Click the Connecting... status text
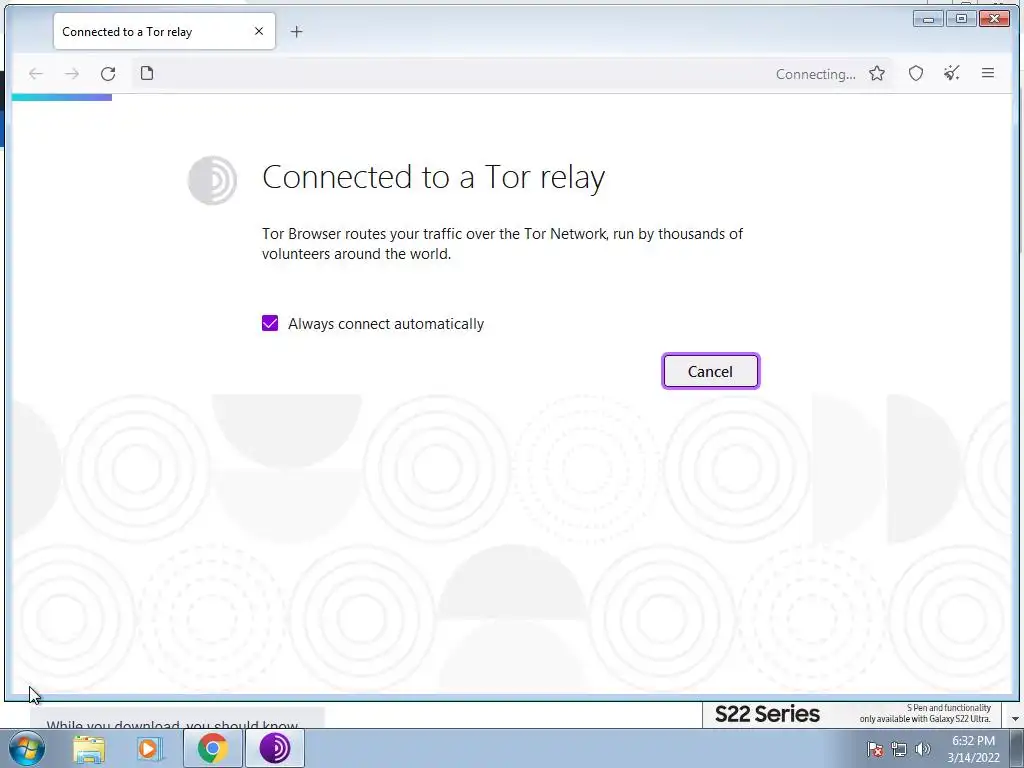 [816, 74]
